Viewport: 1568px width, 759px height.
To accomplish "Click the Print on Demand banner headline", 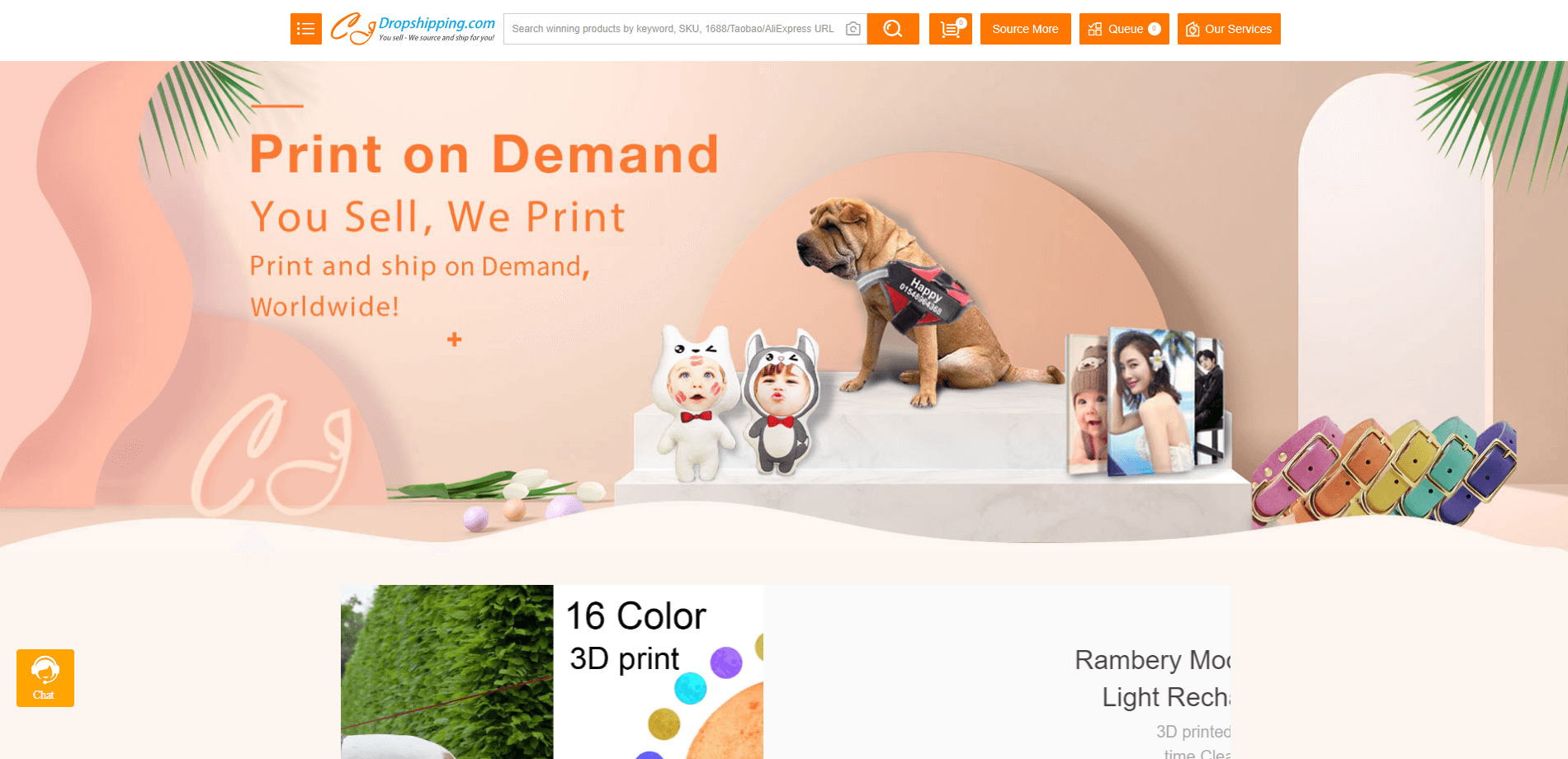I will pyautogui.click(x=484, y=154).
